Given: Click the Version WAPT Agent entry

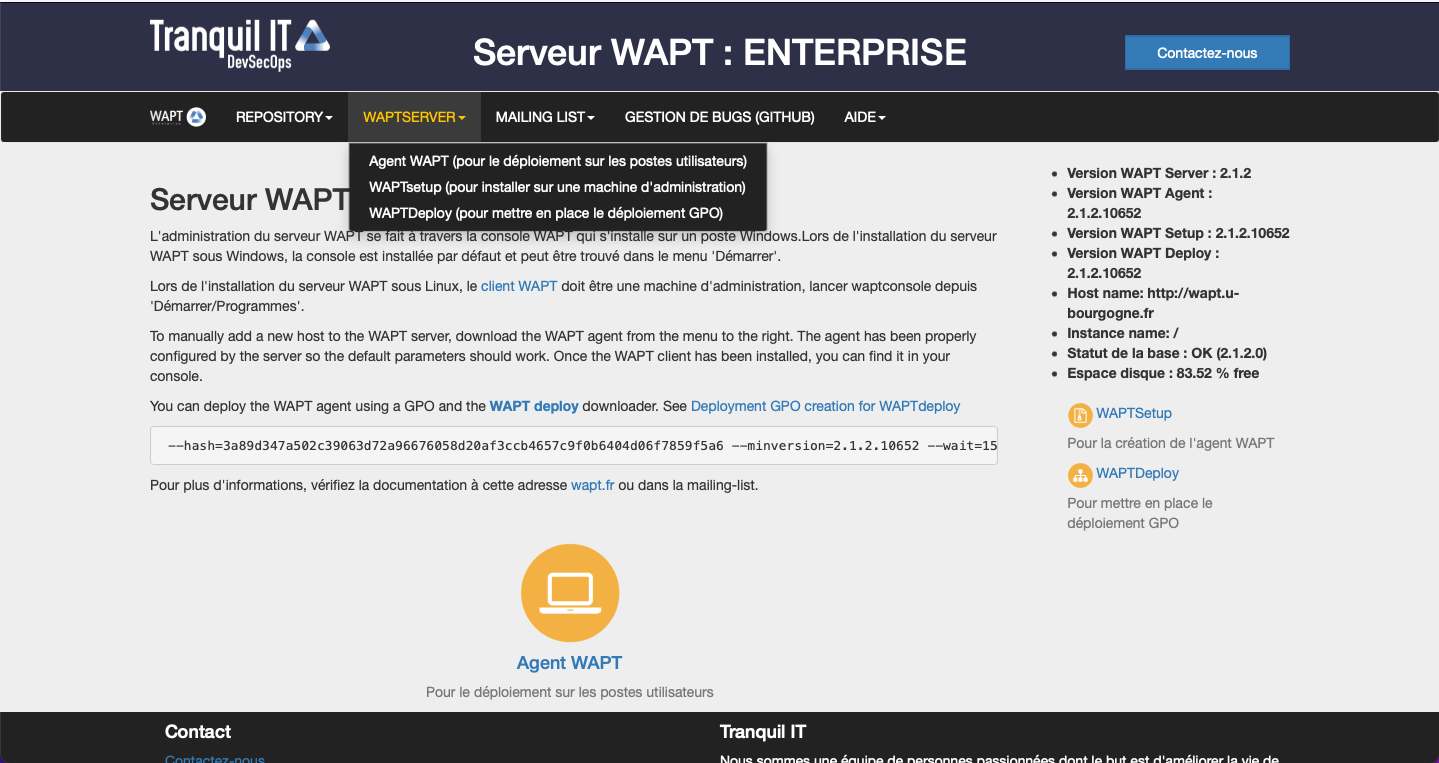Looking at the screenshot, I should 1140,203.
